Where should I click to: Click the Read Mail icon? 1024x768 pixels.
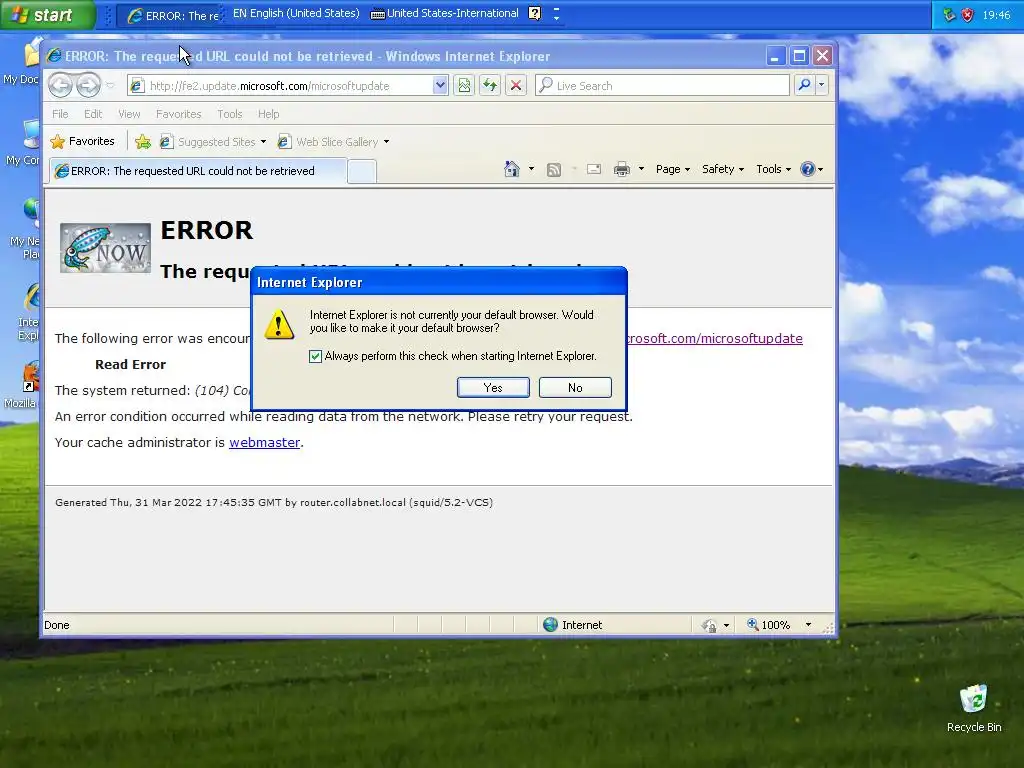[x=594, y=170]
